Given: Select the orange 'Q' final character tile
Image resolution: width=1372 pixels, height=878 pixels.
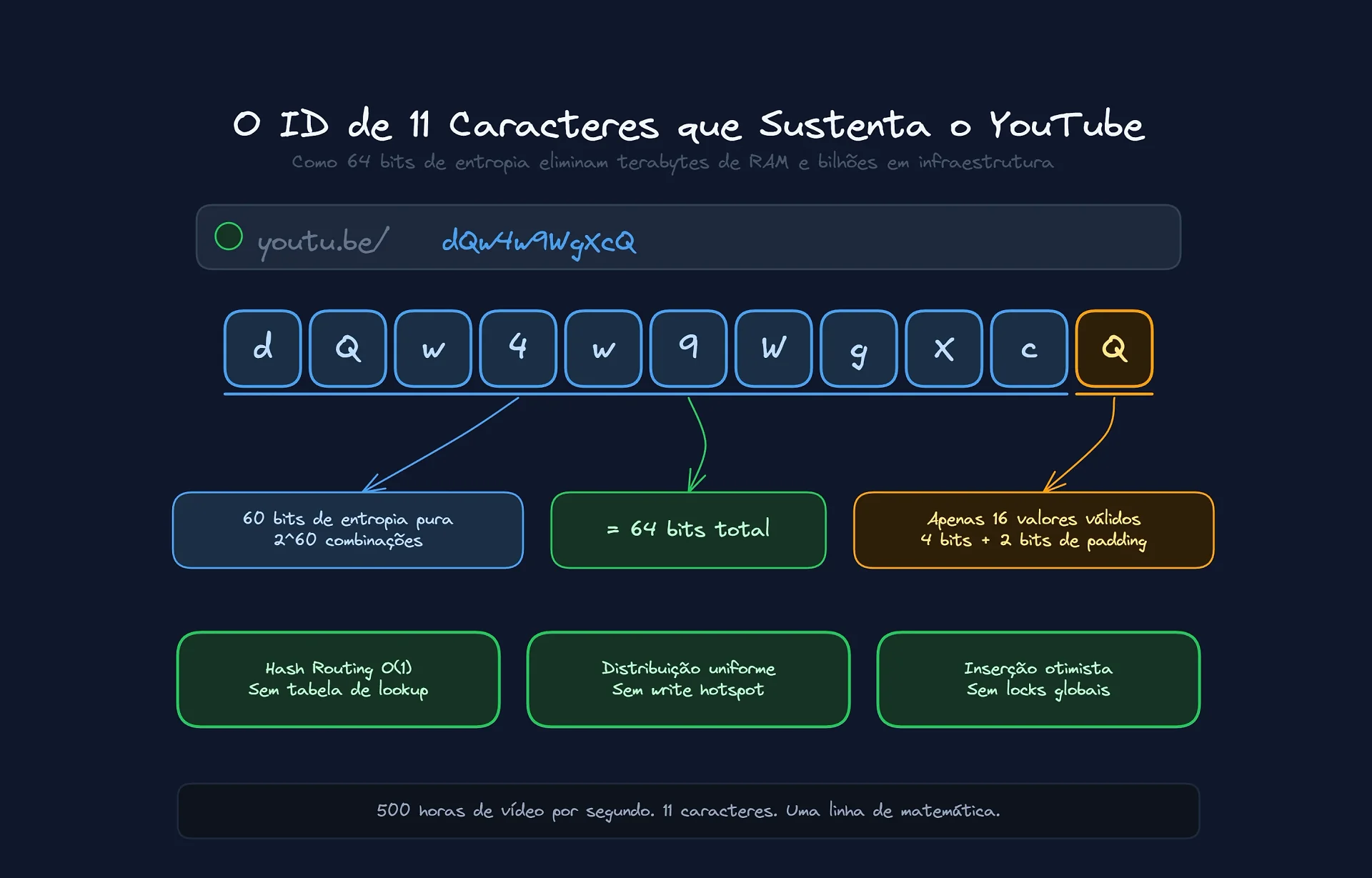Looking at the screenshot, I should (x=1114, y=349).
